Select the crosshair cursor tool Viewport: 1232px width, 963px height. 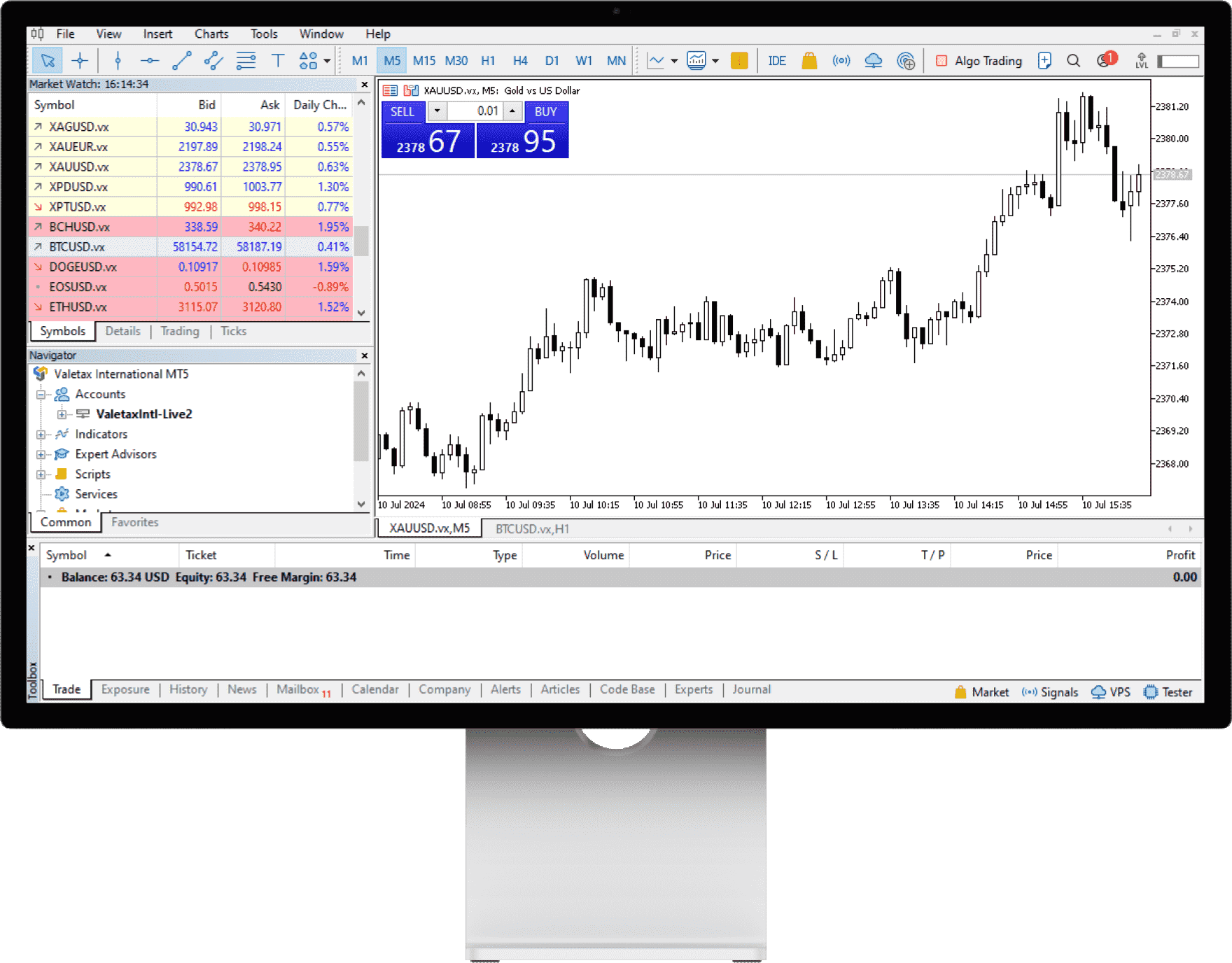click(x=80, y=61)
